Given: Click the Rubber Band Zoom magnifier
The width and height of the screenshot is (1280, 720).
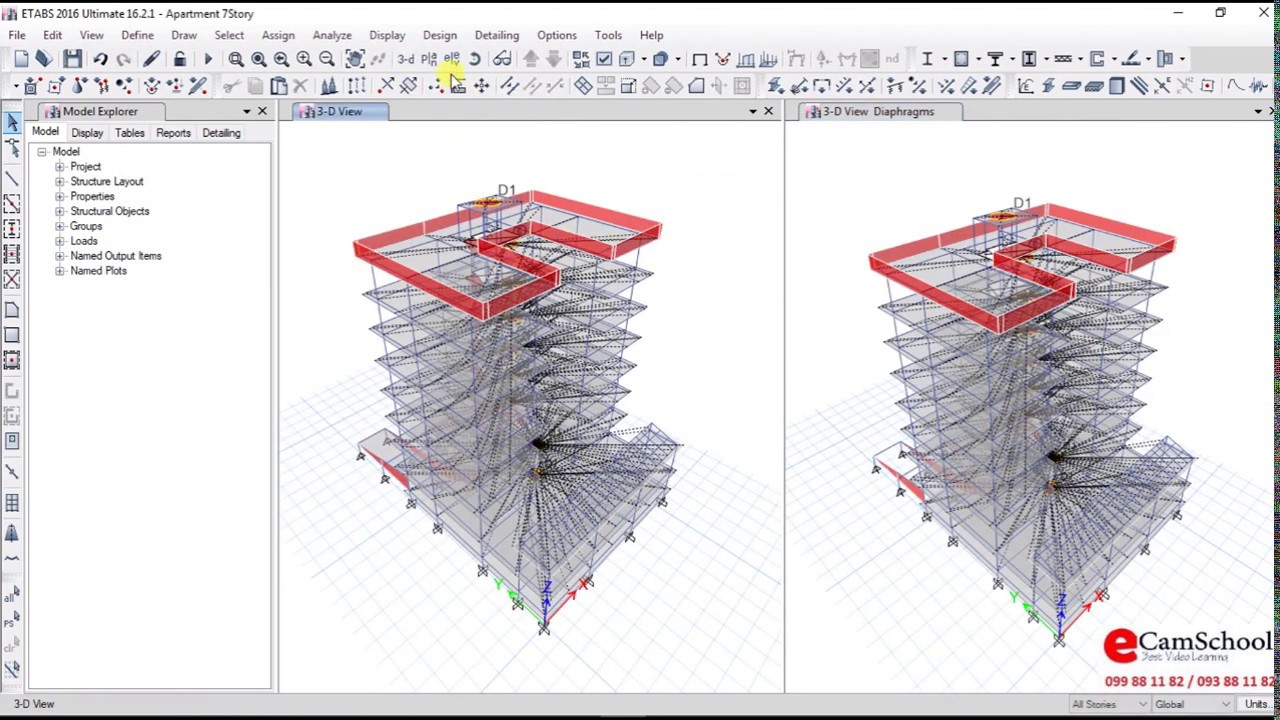Looking at the screenshot, I should coord(235,59).
